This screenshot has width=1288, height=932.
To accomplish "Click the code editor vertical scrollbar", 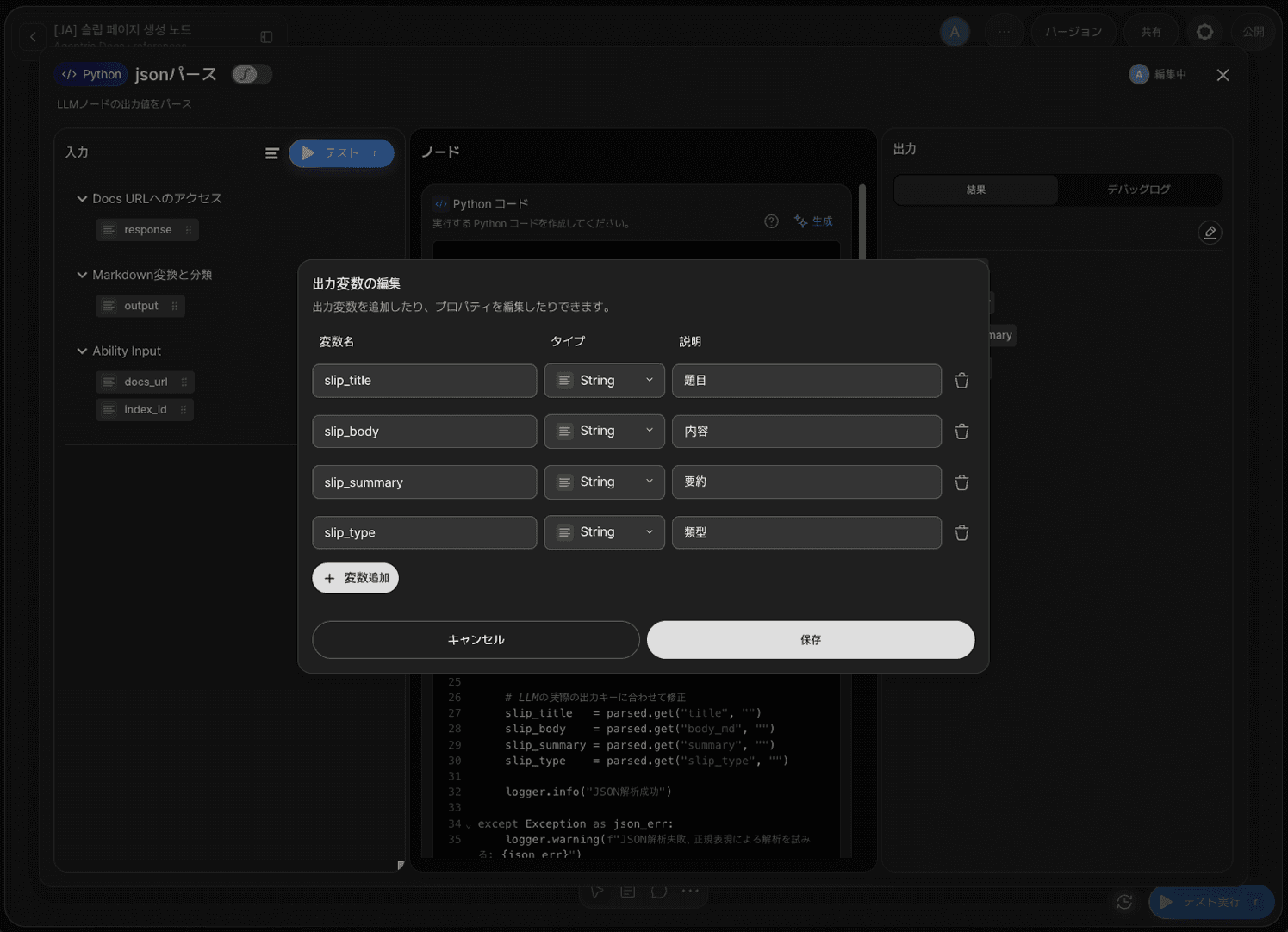I will (862, 221).
